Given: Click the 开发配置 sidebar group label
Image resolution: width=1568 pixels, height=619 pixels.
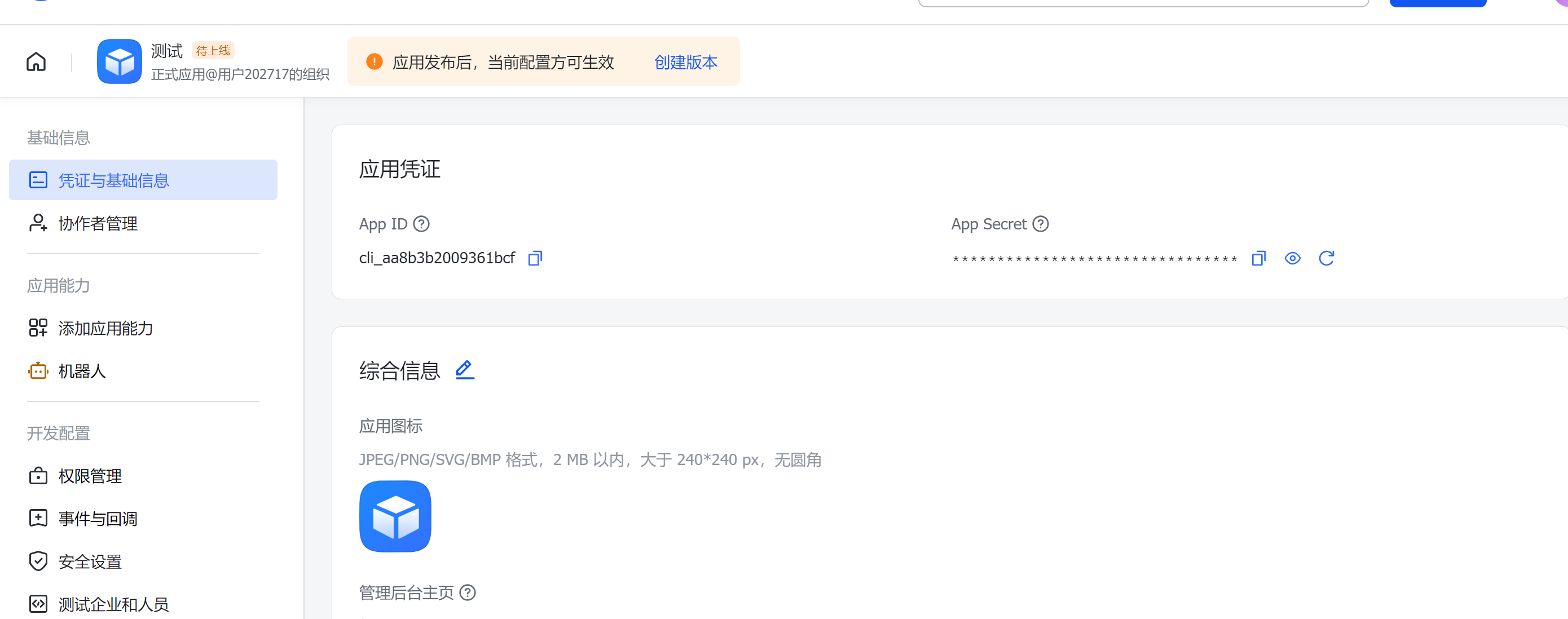Looking at the screenshot, I should click(x=59, y=434).
